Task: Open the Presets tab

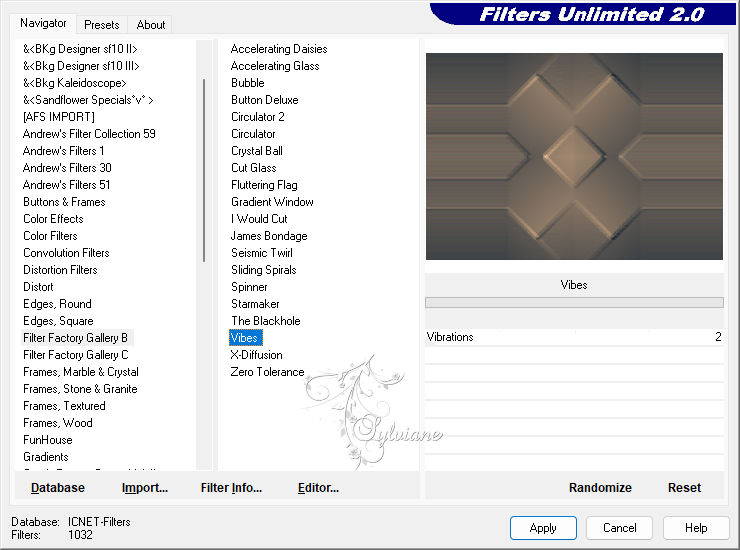Action: (x=101, y=25)
